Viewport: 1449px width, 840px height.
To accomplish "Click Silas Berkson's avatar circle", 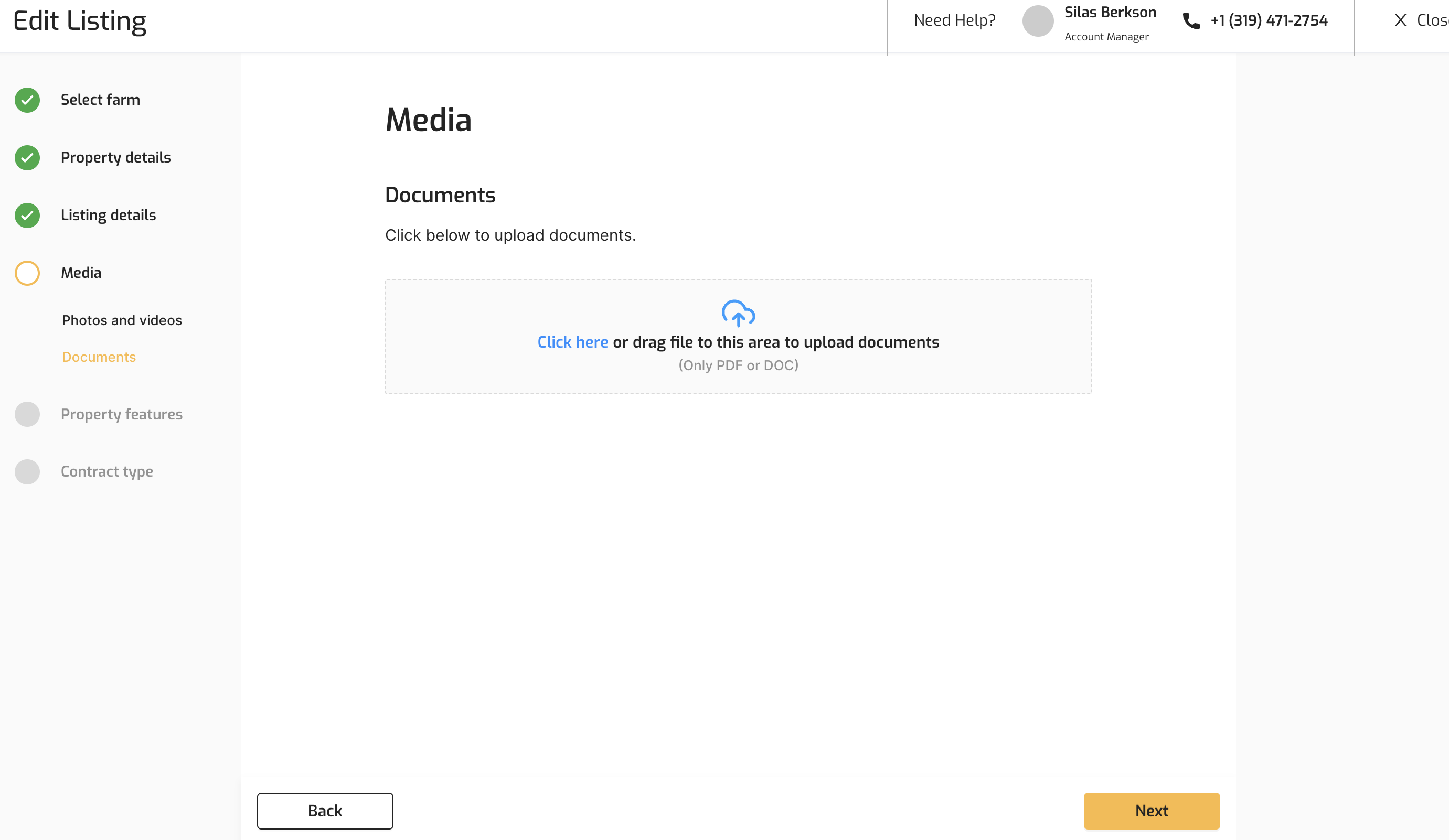I will 1037,21.
